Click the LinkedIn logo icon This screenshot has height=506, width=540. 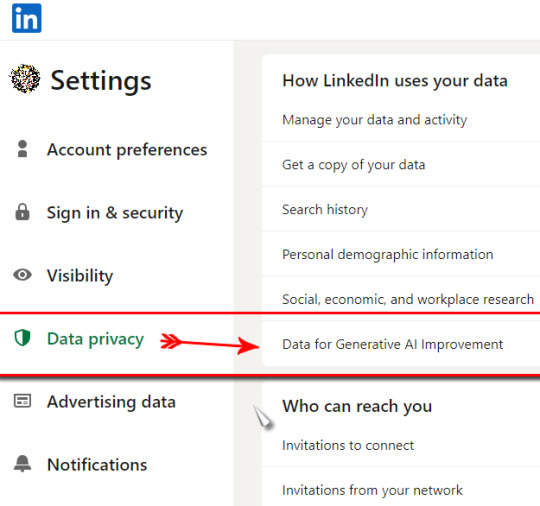click(27, 18)
